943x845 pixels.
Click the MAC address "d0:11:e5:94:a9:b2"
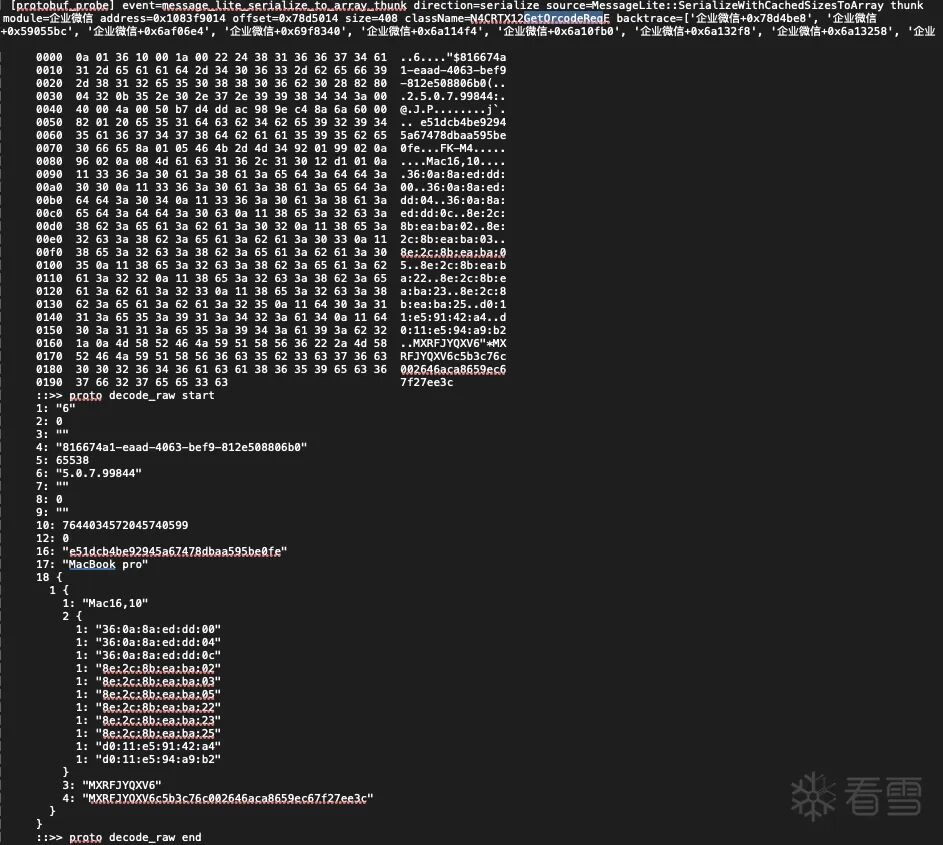click(158, 759)
